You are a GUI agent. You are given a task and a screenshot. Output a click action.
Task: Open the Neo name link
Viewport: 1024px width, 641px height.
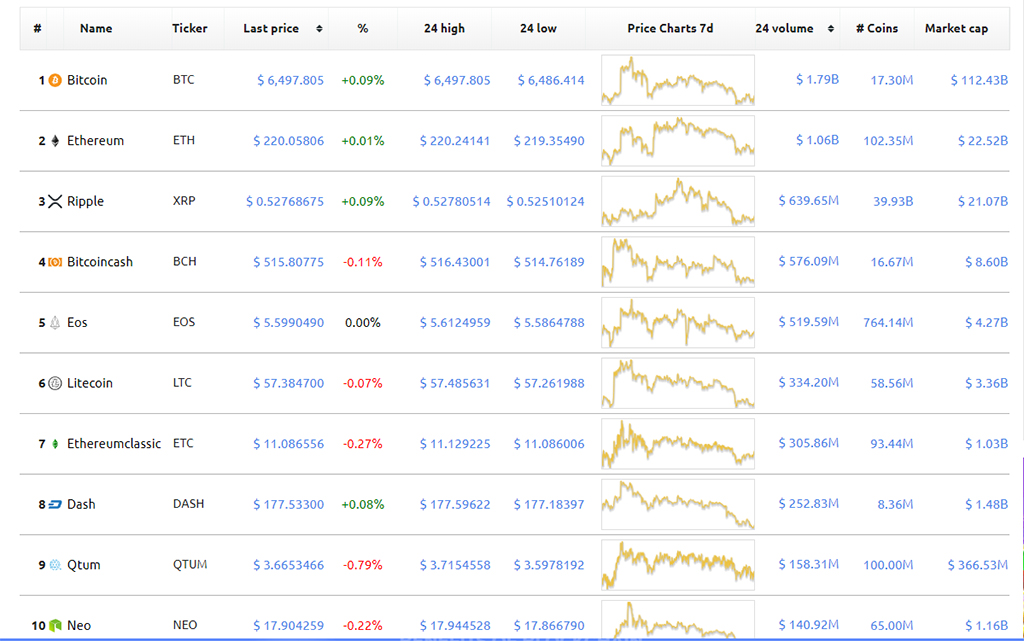pyautogui.click(x=79, y=626)
